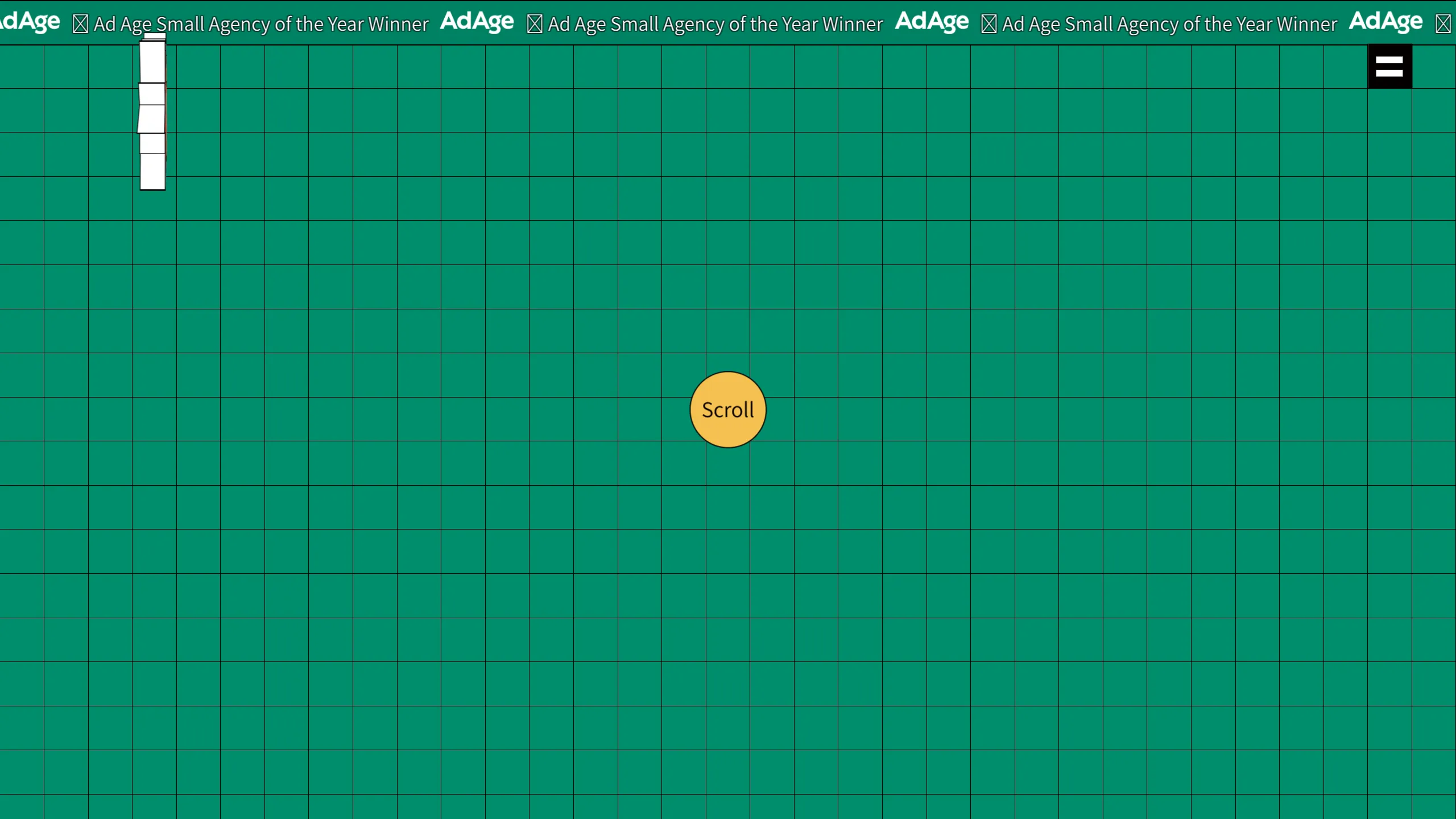Click the word 'Winner' in the first ticker message
The width and height of the screenshot is (1456, 819).
[x=398, y=24]
